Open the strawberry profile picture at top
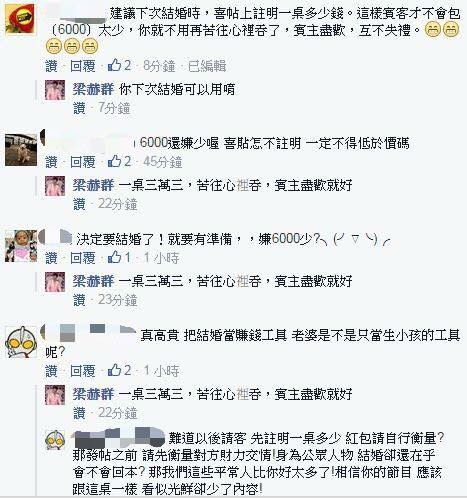 20,19
